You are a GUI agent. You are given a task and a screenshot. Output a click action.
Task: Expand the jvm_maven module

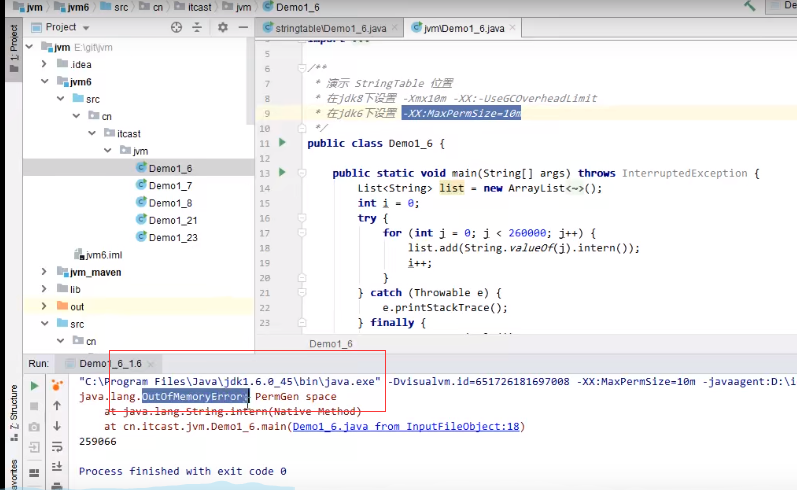[x=44, y=272]
